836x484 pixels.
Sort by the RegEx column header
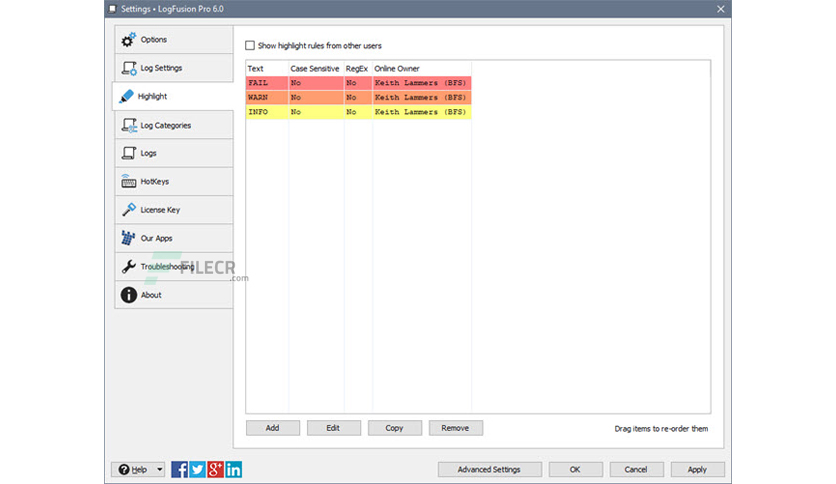[358, 69]
